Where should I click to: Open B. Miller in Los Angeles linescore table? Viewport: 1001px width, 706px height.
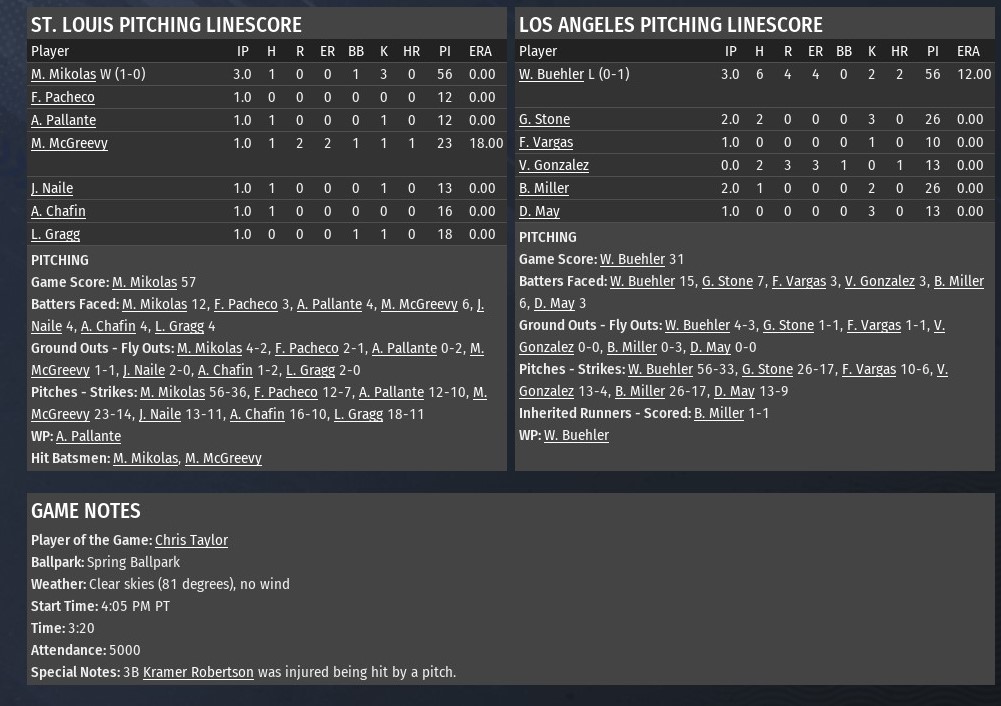pos(543,188)
